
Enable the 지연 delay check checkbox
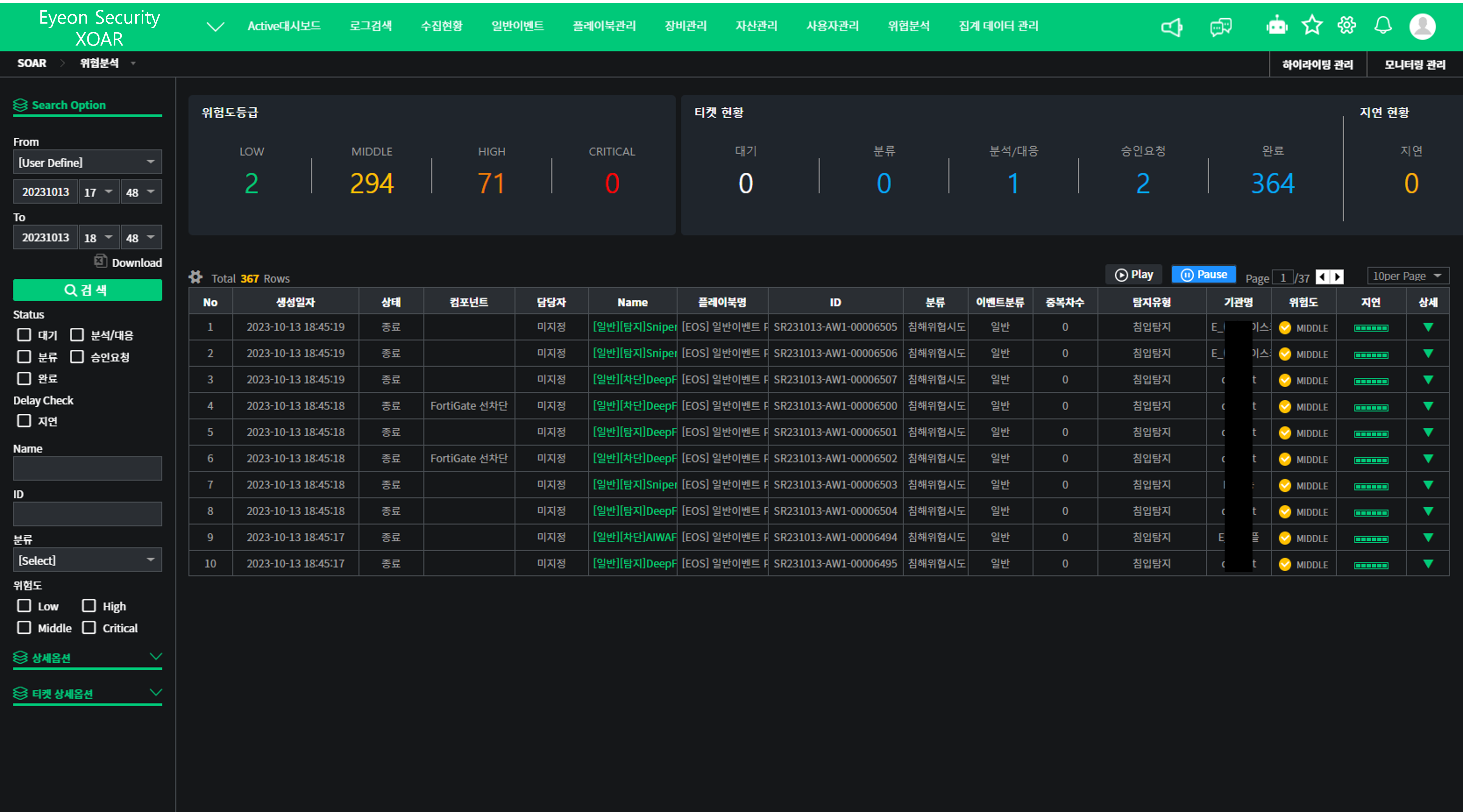click(x=24, y=421)
